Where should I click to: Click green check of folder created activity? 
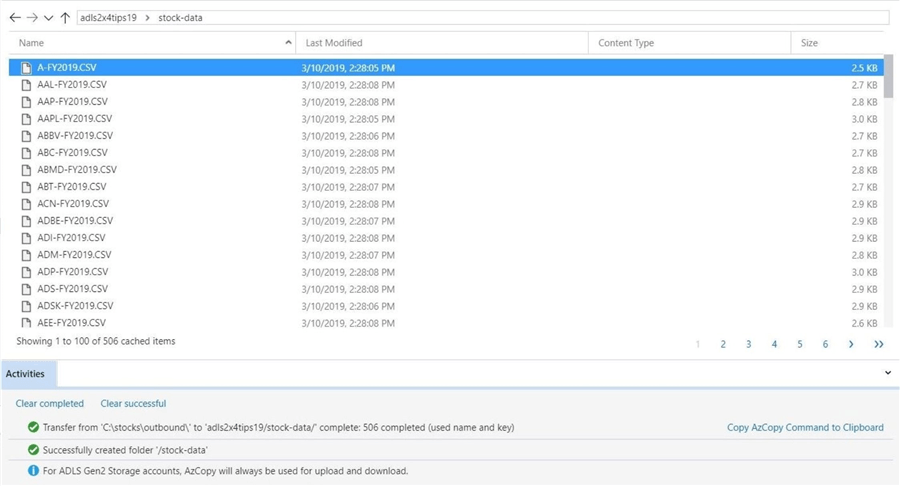[x=33, y=450]
